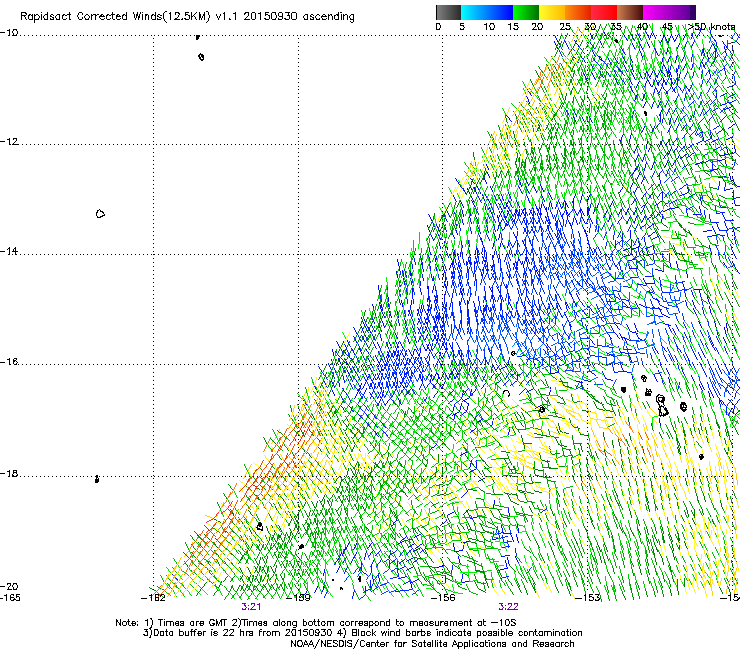This screenshot has height=650, width=740.
Task: Click the longitude label '-162'
Action: [x=153, y=598]
